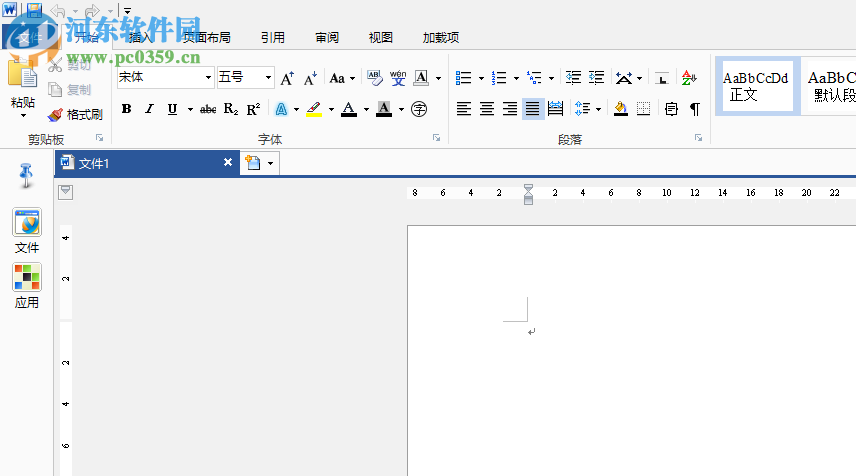Screen dimensions: 856x476
Task: Align text left
Action: pos(464,109)
